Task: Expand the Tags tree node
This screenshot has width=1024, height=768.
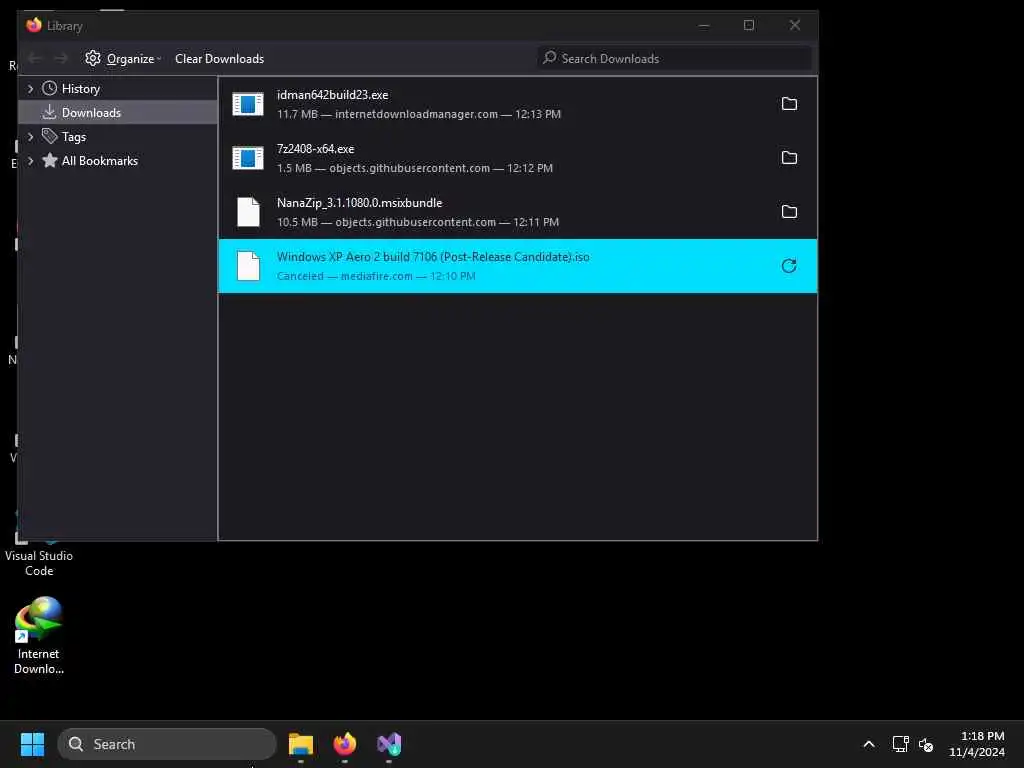Action: tap(30, 136)
